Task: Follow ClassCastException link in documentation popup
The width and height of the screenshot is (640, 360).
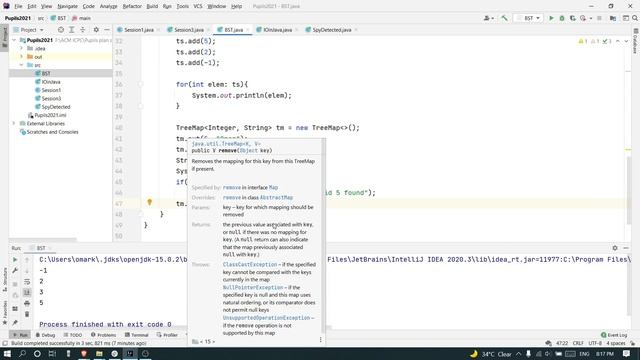Action: [250, 264]
